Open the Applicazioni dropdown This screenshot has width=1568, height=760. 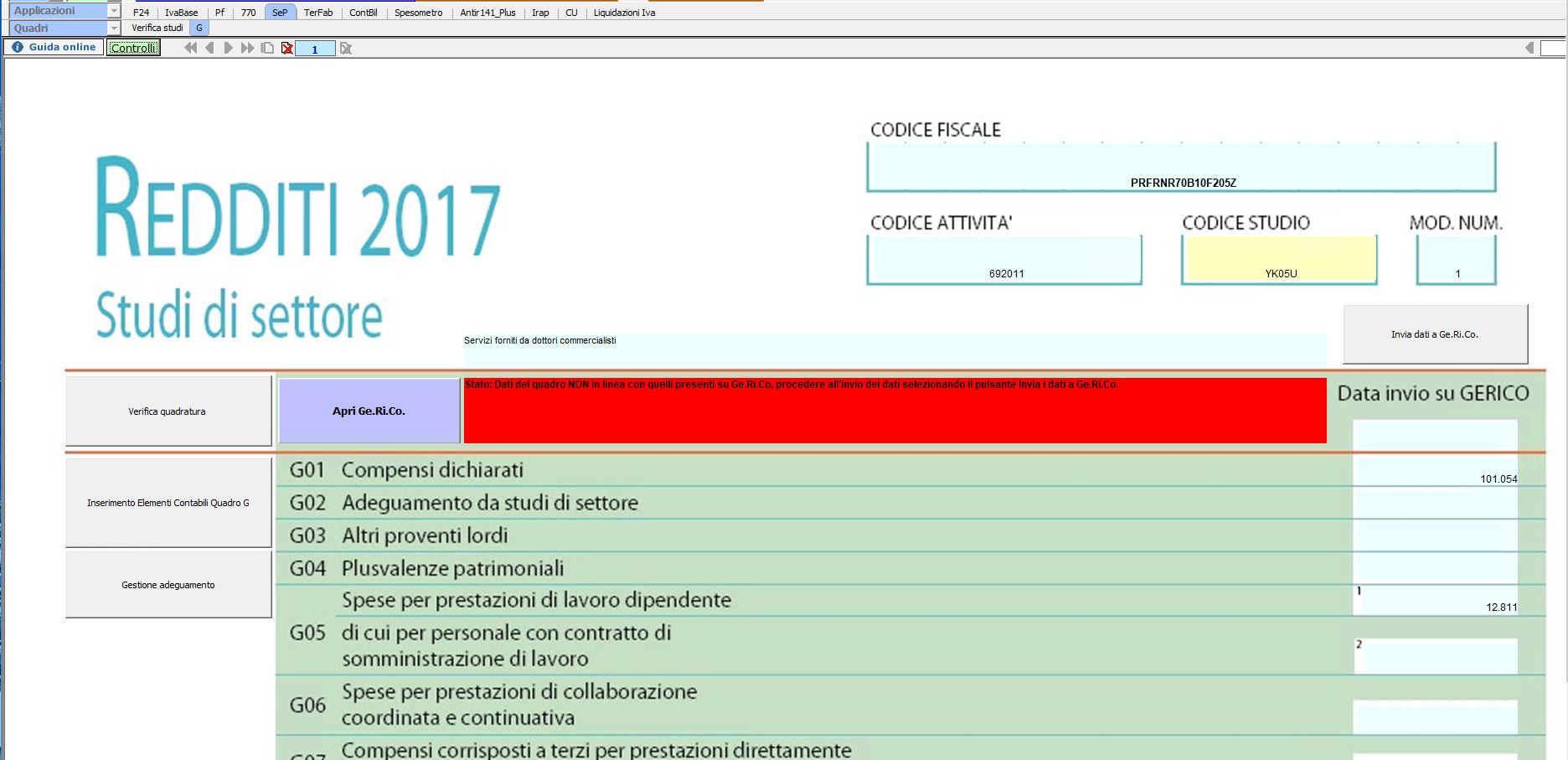coord(114,11)
